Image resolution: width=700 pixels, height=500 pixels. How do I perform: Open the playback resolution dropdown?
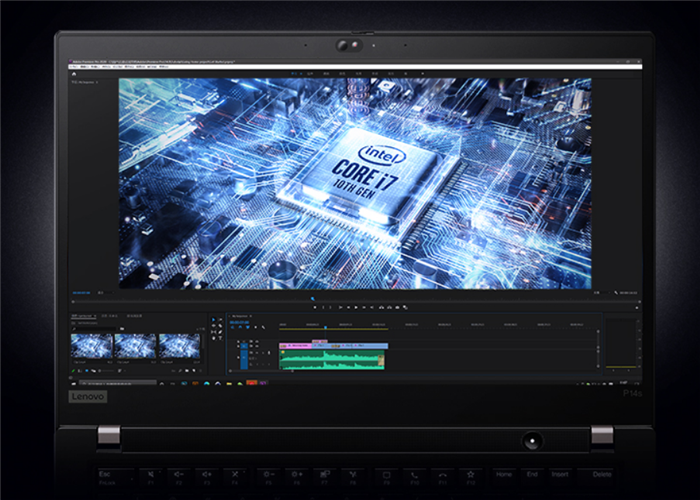(x=601, y=293)
